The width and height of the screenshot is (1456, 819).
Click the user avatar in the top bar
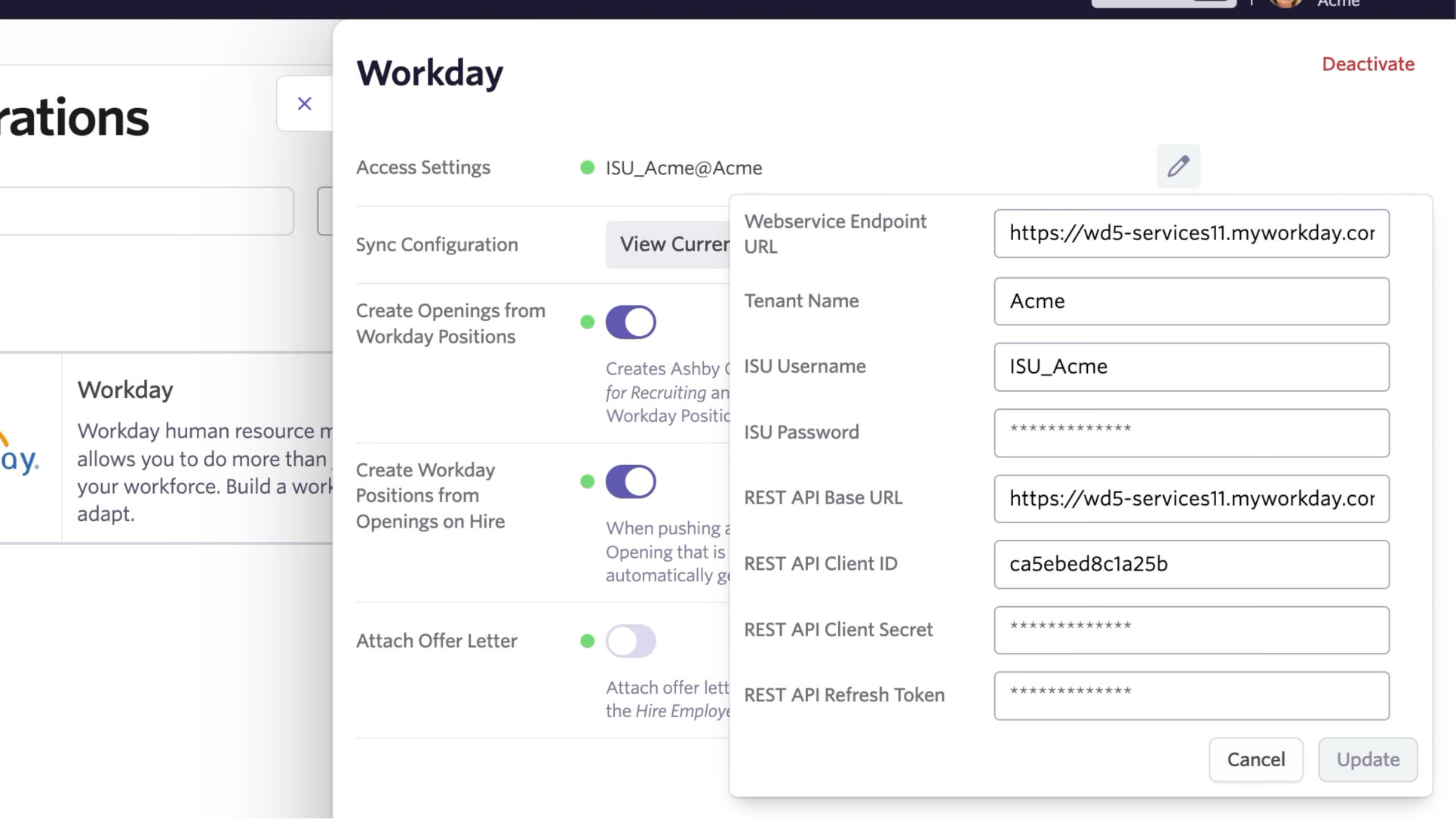pyautogui.click(x=1285, y=4)
